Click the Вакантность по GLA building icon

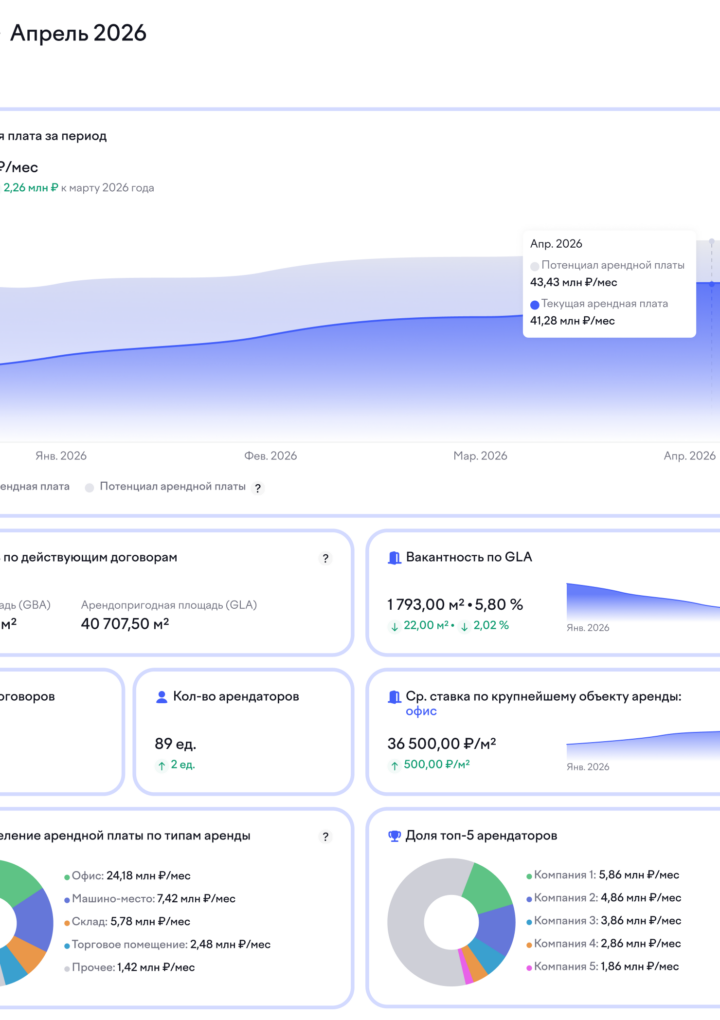pyautogui.click(x=394, y=557)
